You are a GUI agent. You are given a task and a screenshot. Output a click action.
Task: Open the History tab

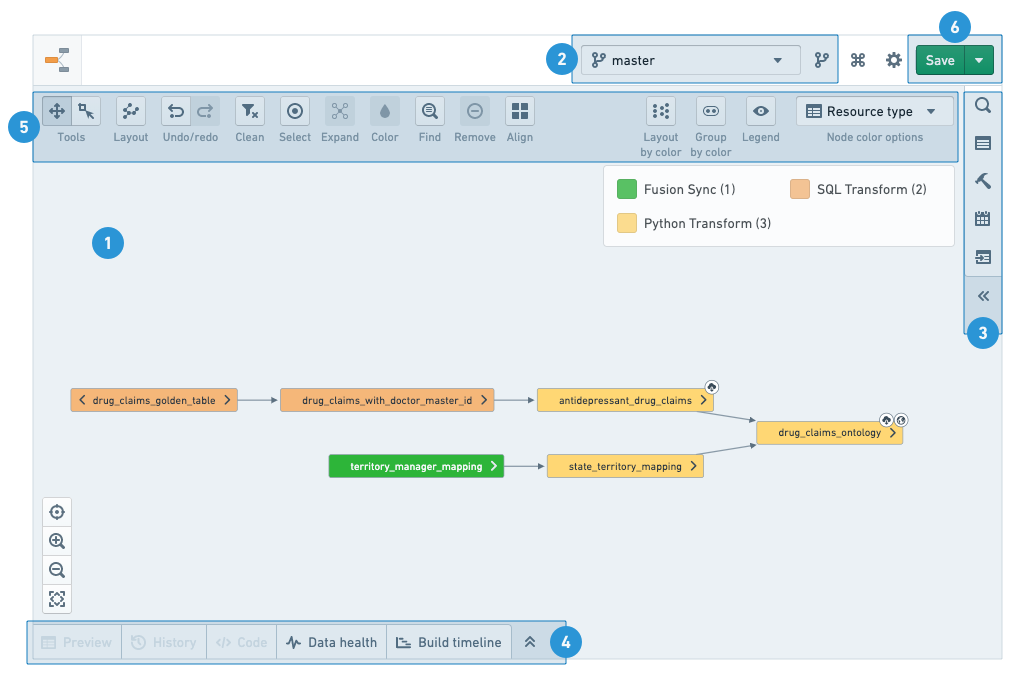[x=164, y=642]
